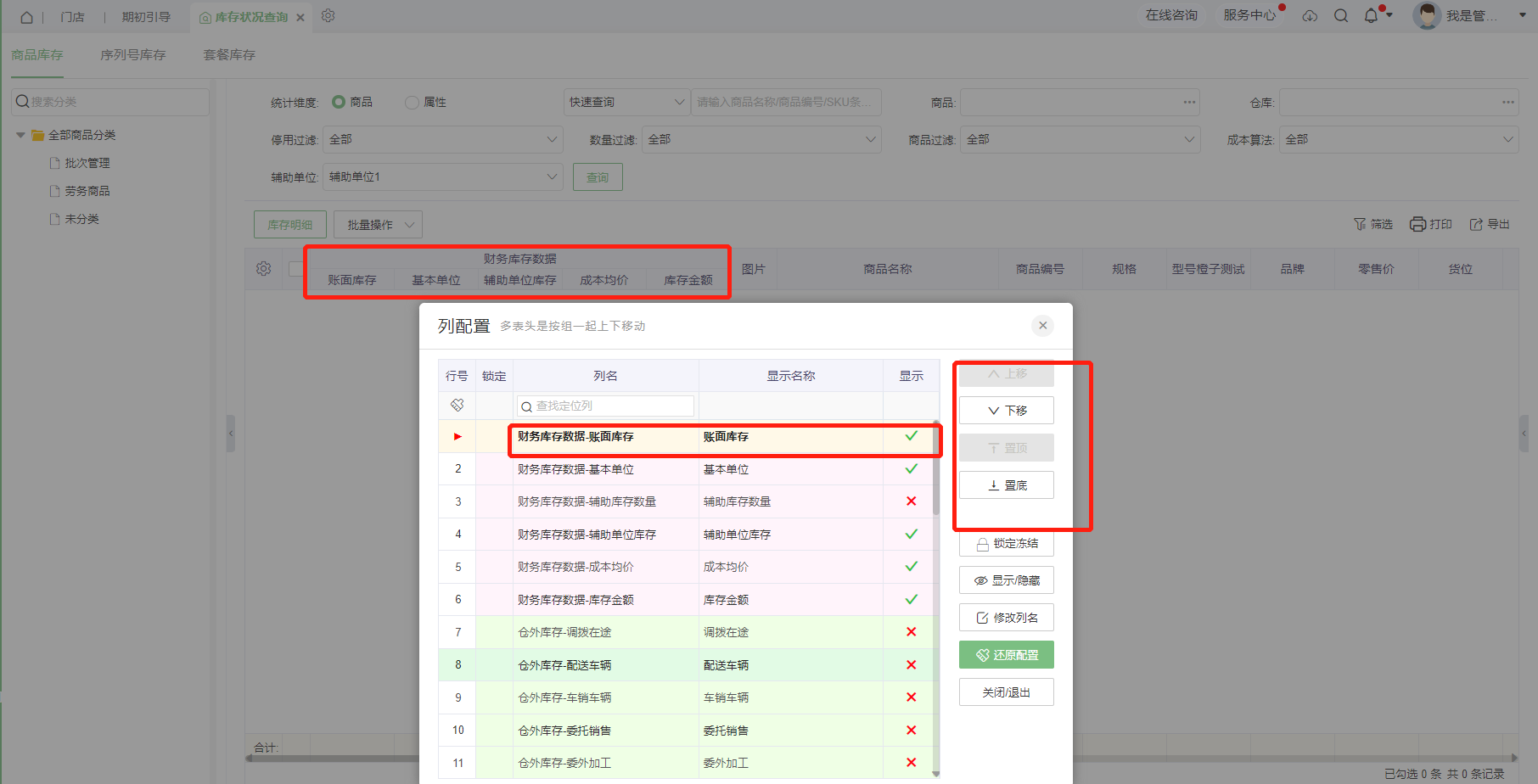Select the 打印 printer icon
This screenshot has width=1538, height=784.
(x=1417, y=224)
